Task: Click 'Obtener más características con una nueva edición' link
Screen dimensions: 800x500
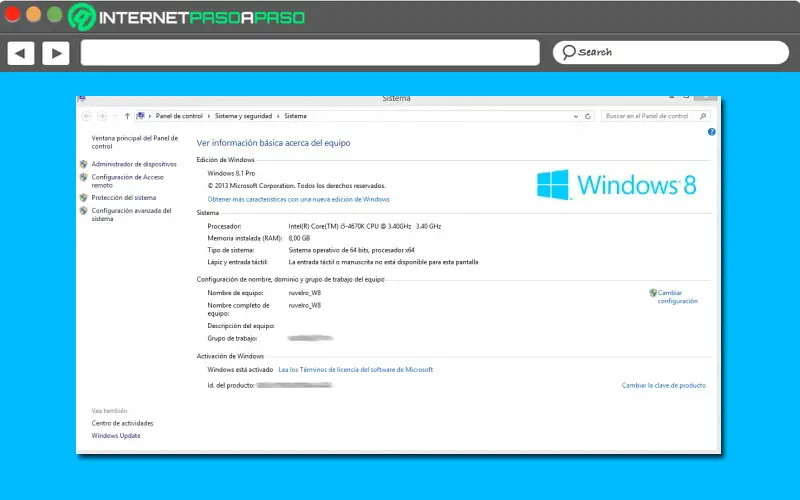Action: click(298, 199)
